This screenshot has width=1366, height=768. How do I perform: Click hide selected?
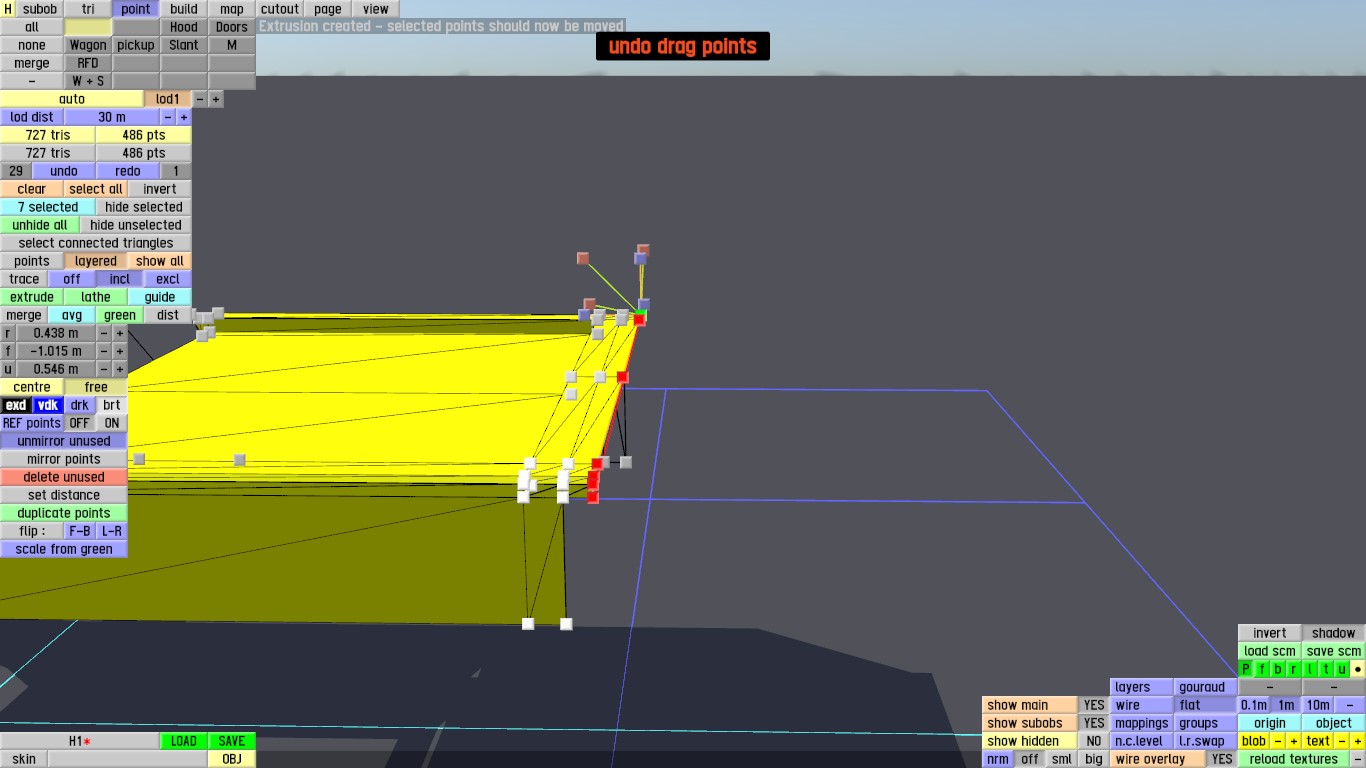[x=144, y=207]
